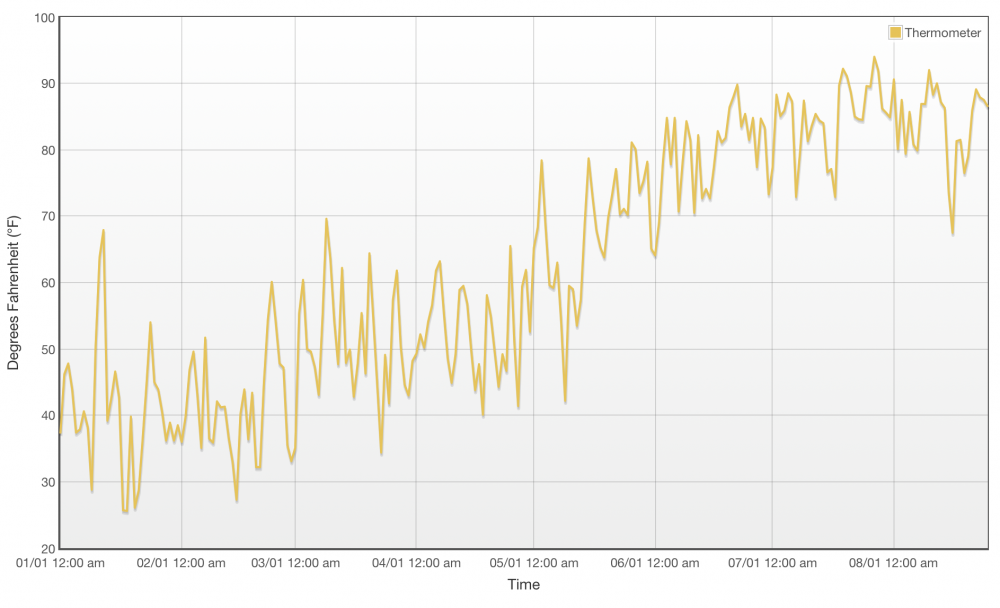Click the Thermometer legend color swatch
Screen dimensions: 1000x608
(x=895, y=33)
